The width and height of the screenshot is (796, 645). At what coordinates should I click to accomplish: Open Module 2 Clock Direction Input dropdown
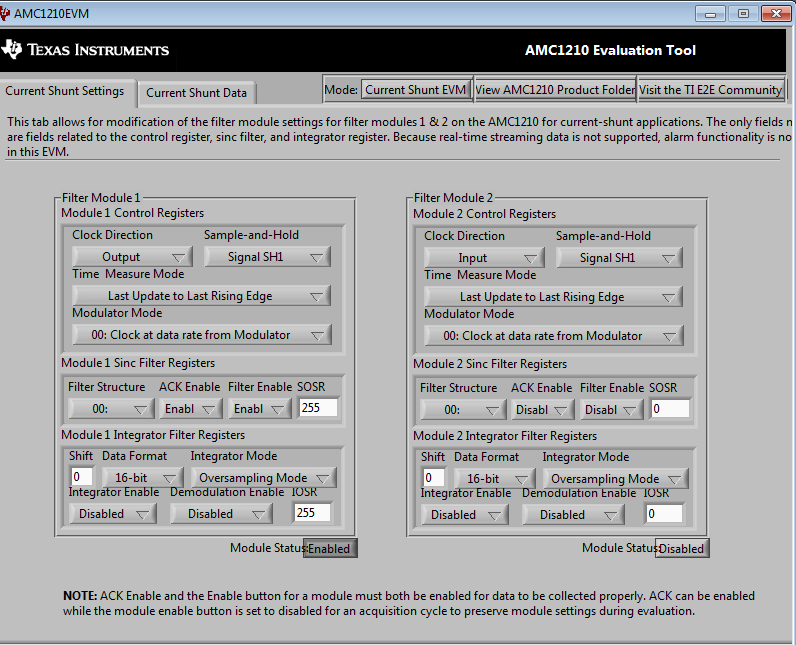click(x=484, y=258)
